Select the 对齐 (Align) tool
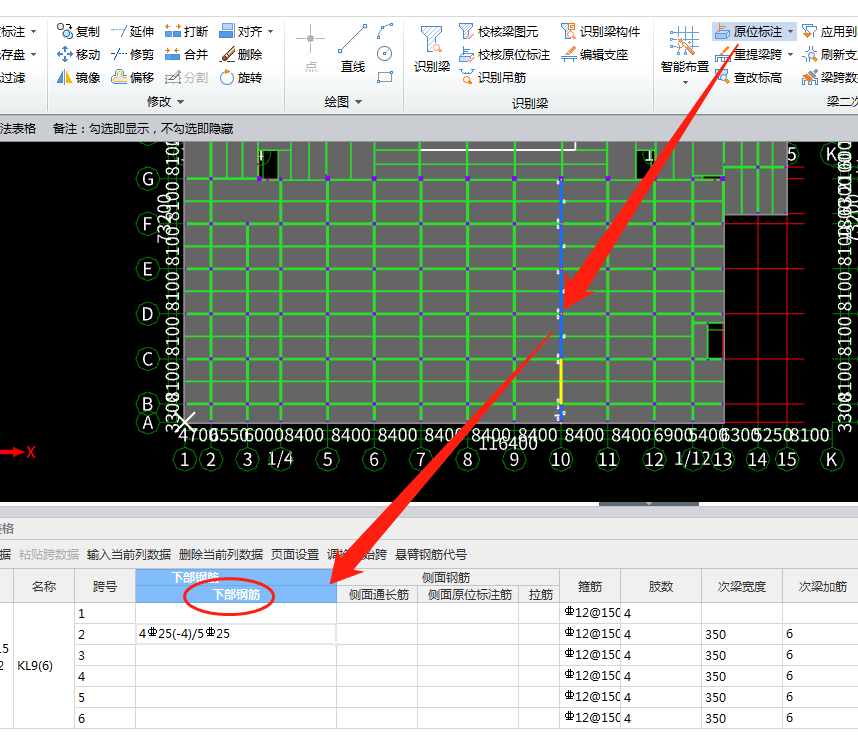The image size is (858, 739). point(240,31)
